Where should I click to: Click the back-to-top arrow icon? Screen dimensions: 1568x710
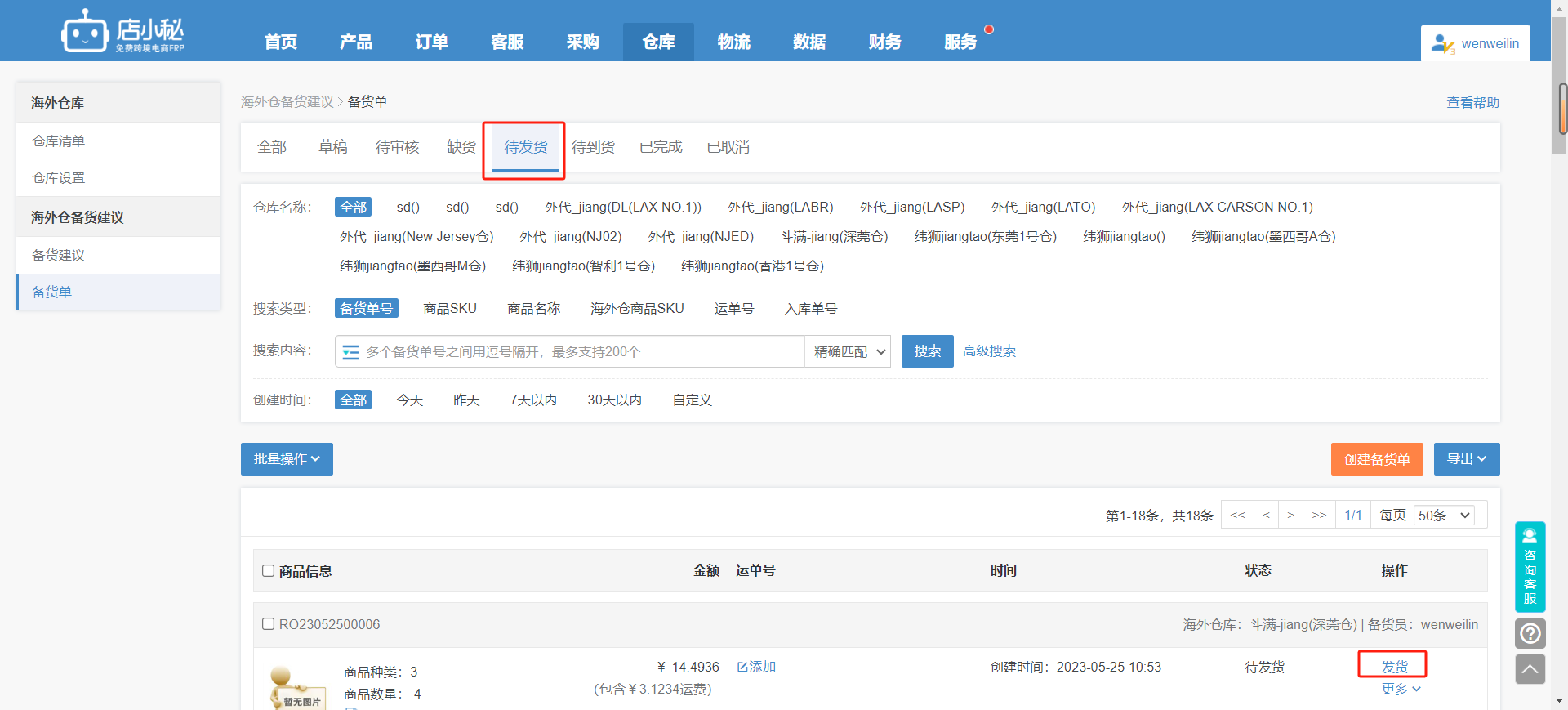pos(1530,669)
